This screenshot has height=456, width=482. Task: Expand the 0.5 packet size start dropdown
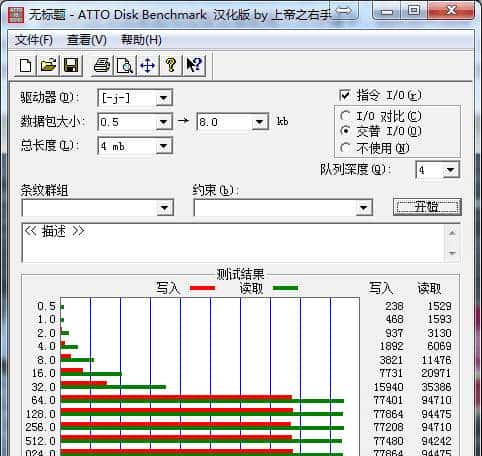coord(163,122)
